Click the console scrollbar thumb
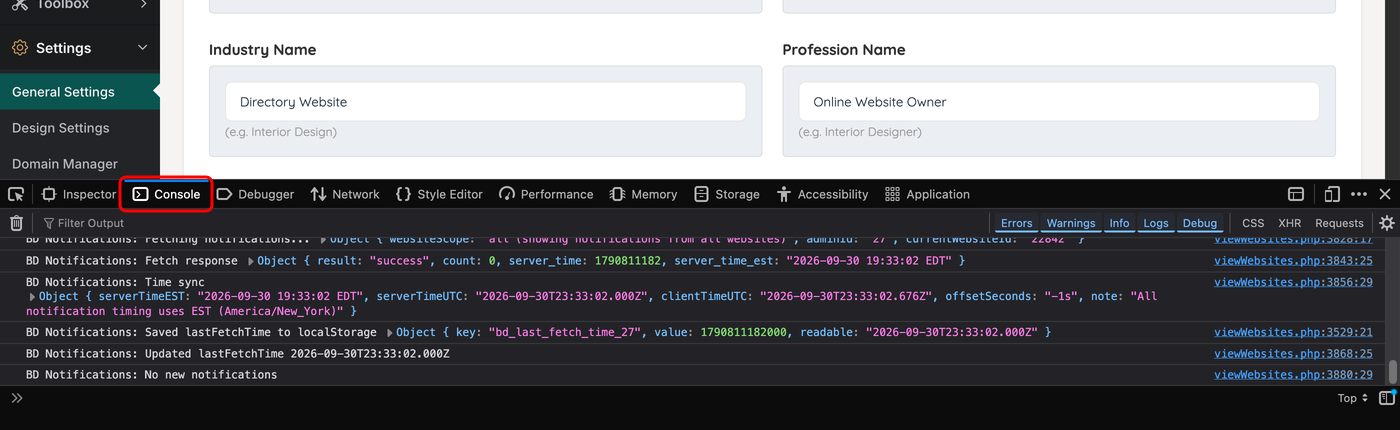The height and width of the screenshot is (430, 1400). click(x=1392, y=372)
